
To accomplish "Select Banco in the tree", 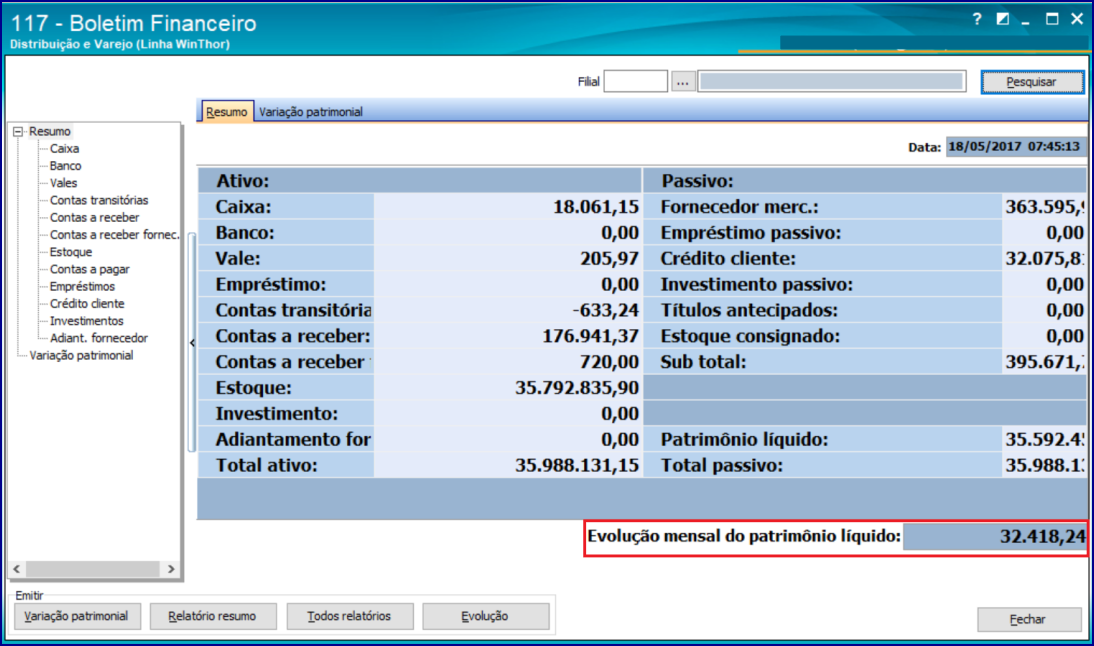I will [66, 166].
